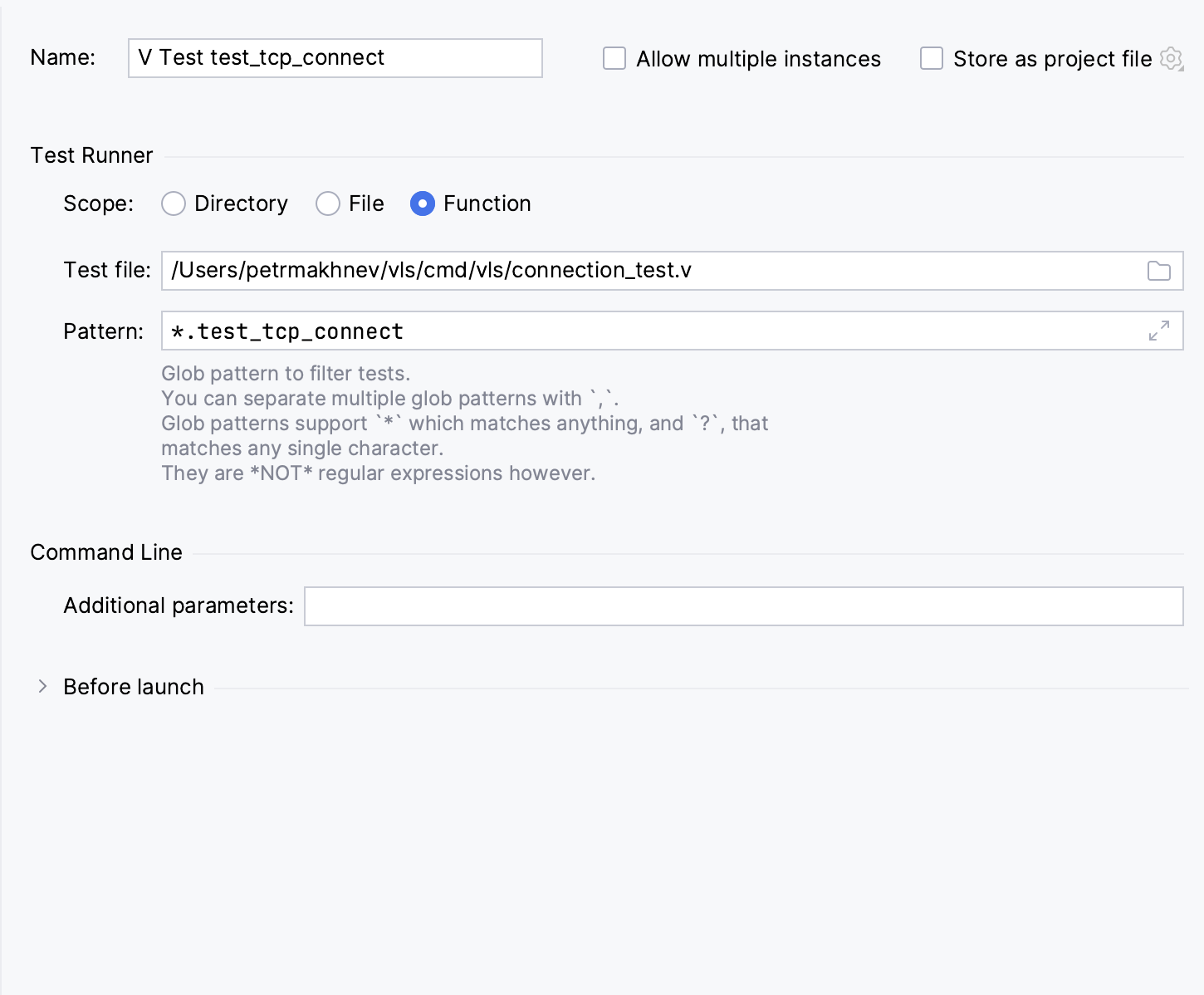Screen dimensions: 1204x995
Task: Expand the Pattern field into a larger editor
Action: coord(1160,331)
